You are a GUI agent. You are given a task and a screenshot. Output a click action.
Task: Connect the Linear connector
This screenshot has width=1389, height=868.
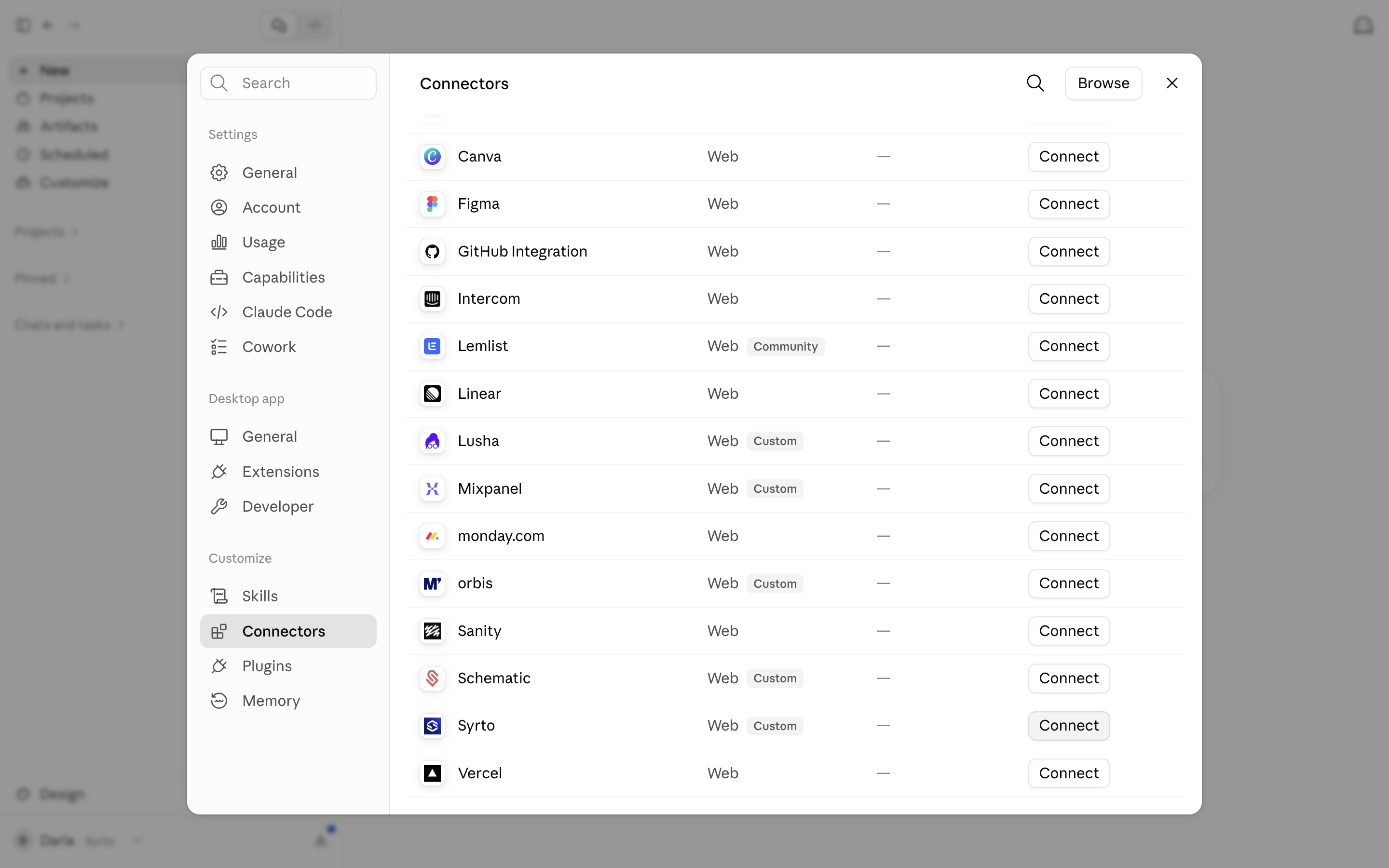[1069, 394]
